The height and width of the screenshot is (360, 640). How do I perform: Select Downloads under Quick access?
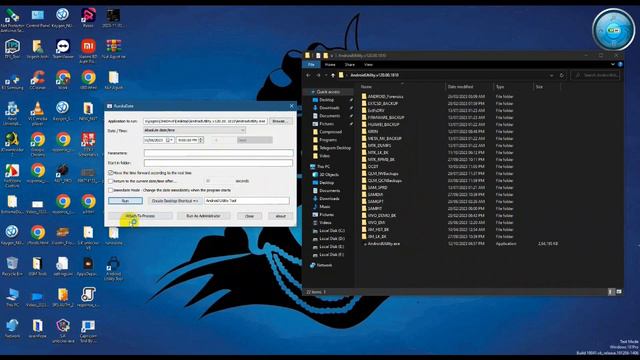point(329,108)
